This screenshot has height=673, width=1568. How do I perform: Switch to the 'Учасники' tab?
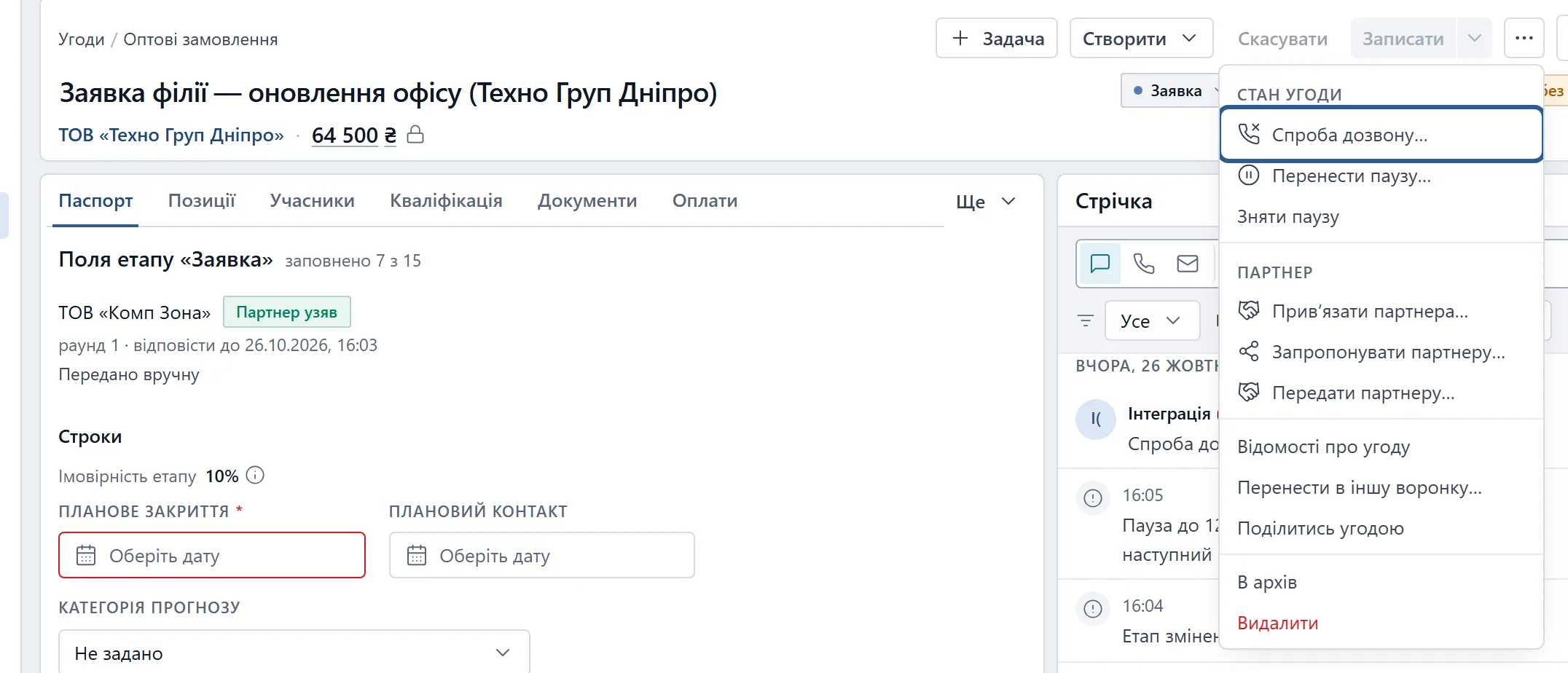[312, 201]
